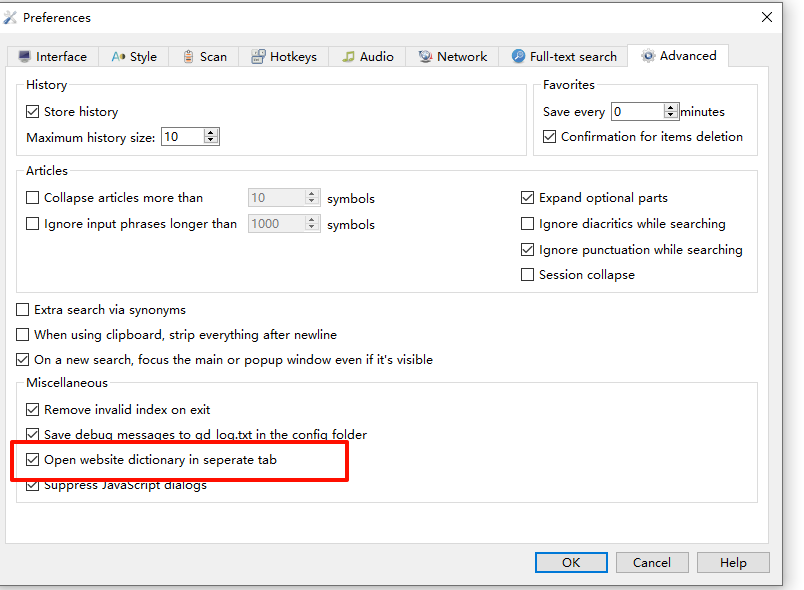Click the Maximum history size input field

pos(181,137)
